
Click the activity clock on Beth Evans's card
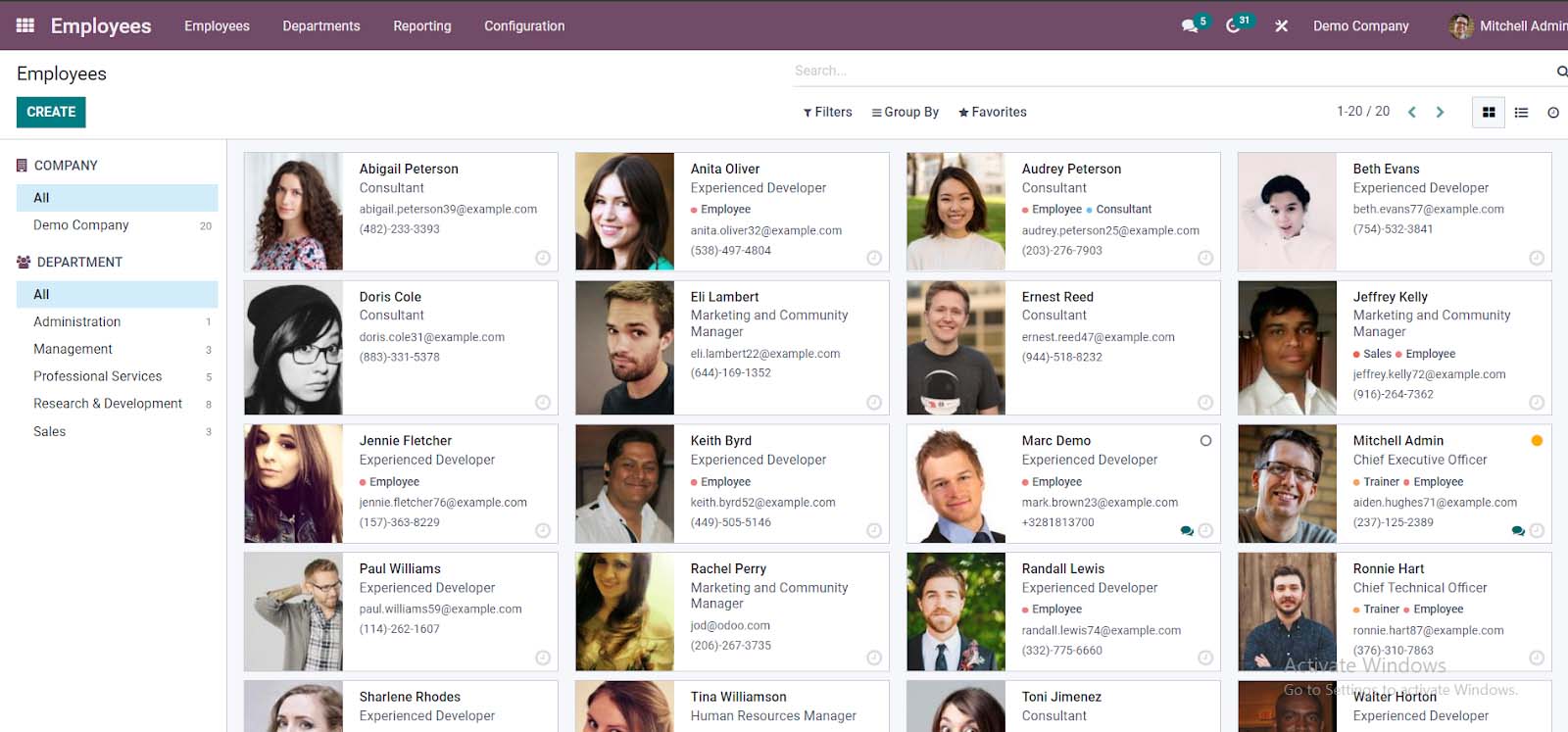coord(1537,258)
